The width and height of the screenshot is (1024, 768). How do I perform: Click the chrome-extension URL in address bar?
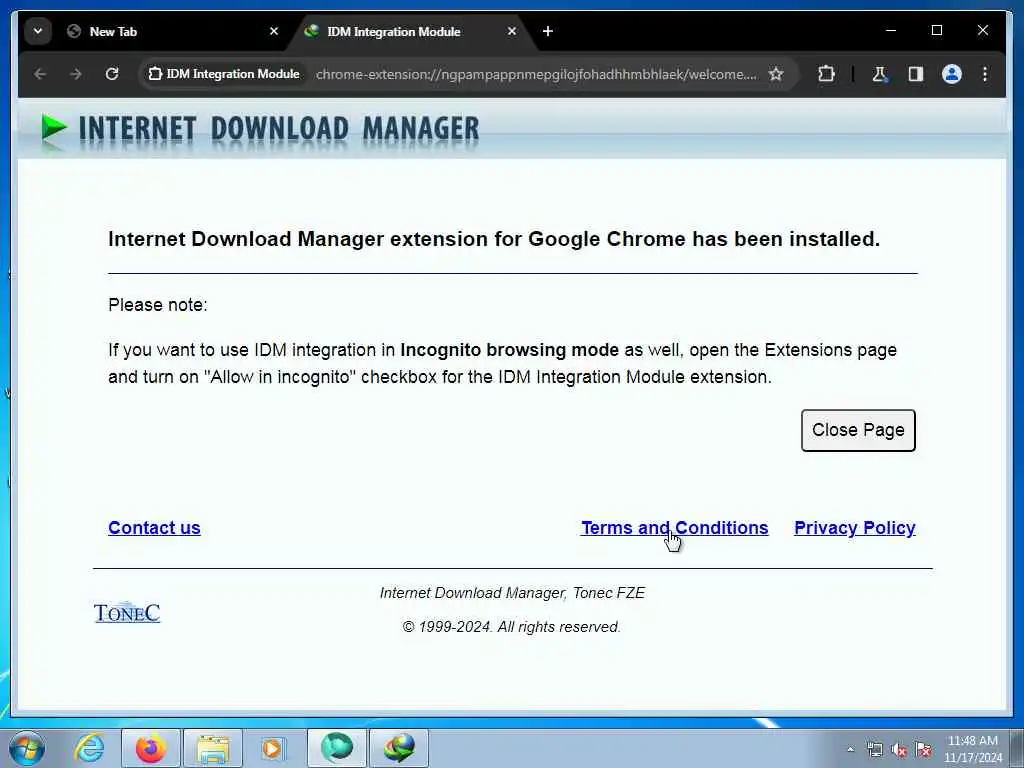tap(536, 74)
